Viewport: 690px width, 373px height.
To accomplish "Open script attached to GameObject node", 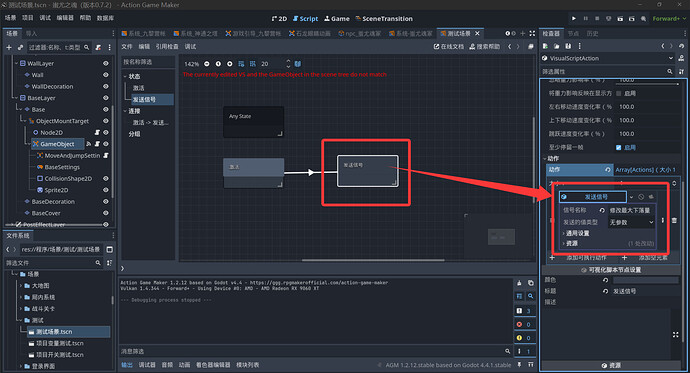I will (x=97, y=144).
